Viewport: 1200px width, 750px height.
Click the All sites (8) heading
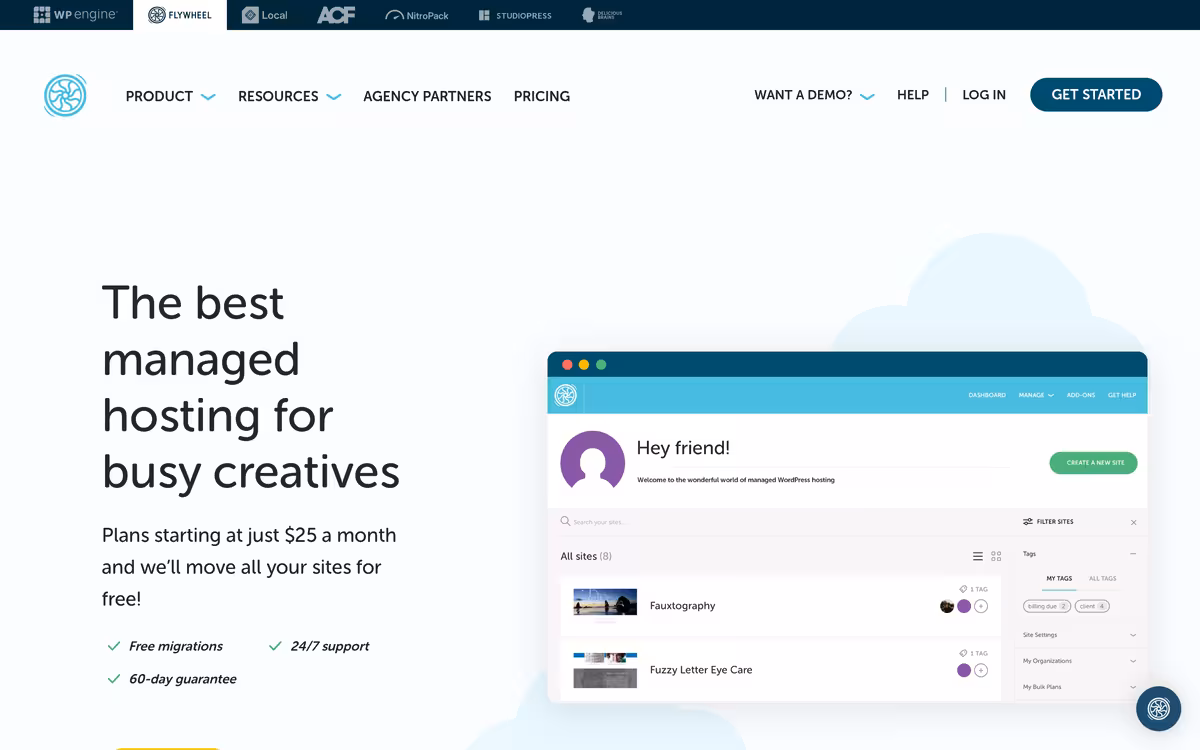pyautogui.click(x=586, y=556)
